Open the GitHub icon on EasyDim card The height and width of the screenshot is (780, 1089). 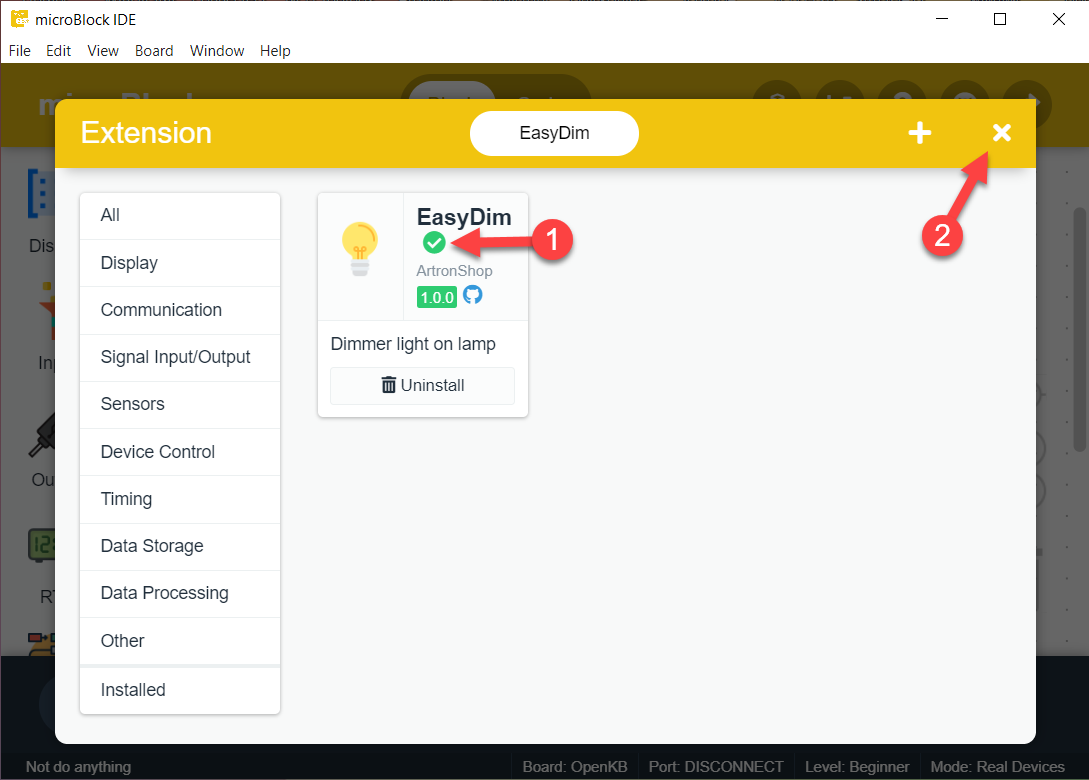click(472, 295)
